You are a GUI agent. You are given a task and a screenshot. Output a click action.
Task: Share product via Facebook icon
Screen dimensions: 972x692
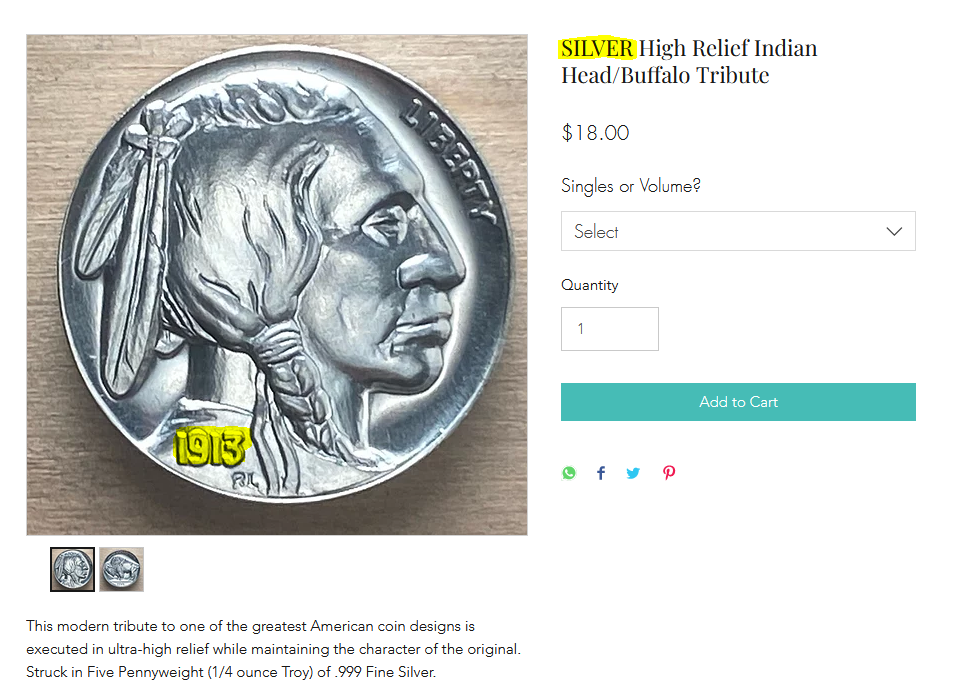[x=601, y=473]
